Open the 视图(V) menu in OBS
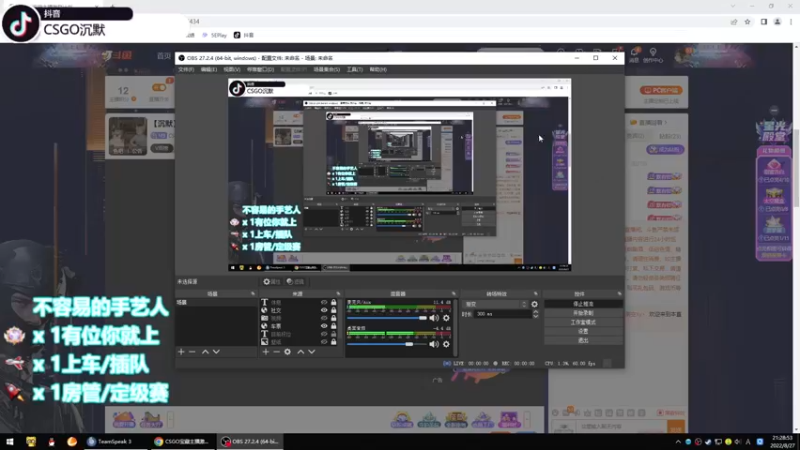Viewport: 800px width, 450px height. click(231, 69)
